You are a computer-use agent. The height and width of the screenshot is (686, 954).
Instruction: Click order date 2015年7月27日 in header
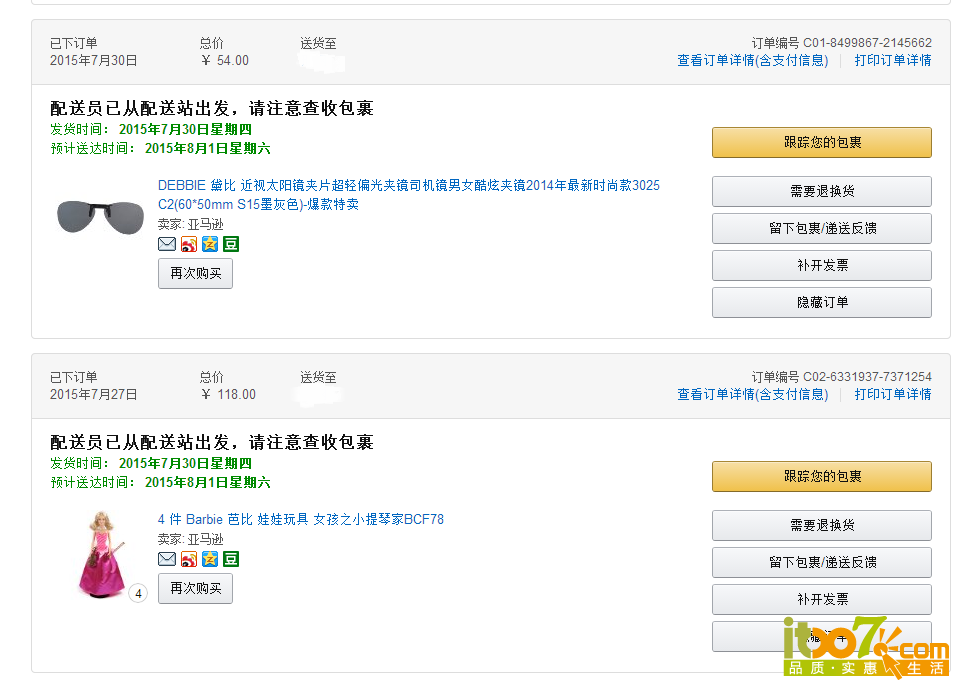93,394
